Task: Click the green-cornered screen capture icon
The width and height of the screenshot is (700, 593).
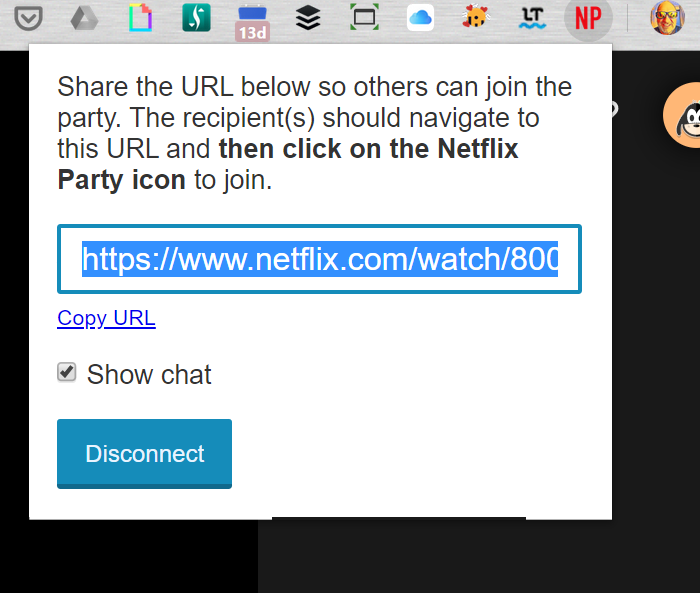Action: point(365,17)
